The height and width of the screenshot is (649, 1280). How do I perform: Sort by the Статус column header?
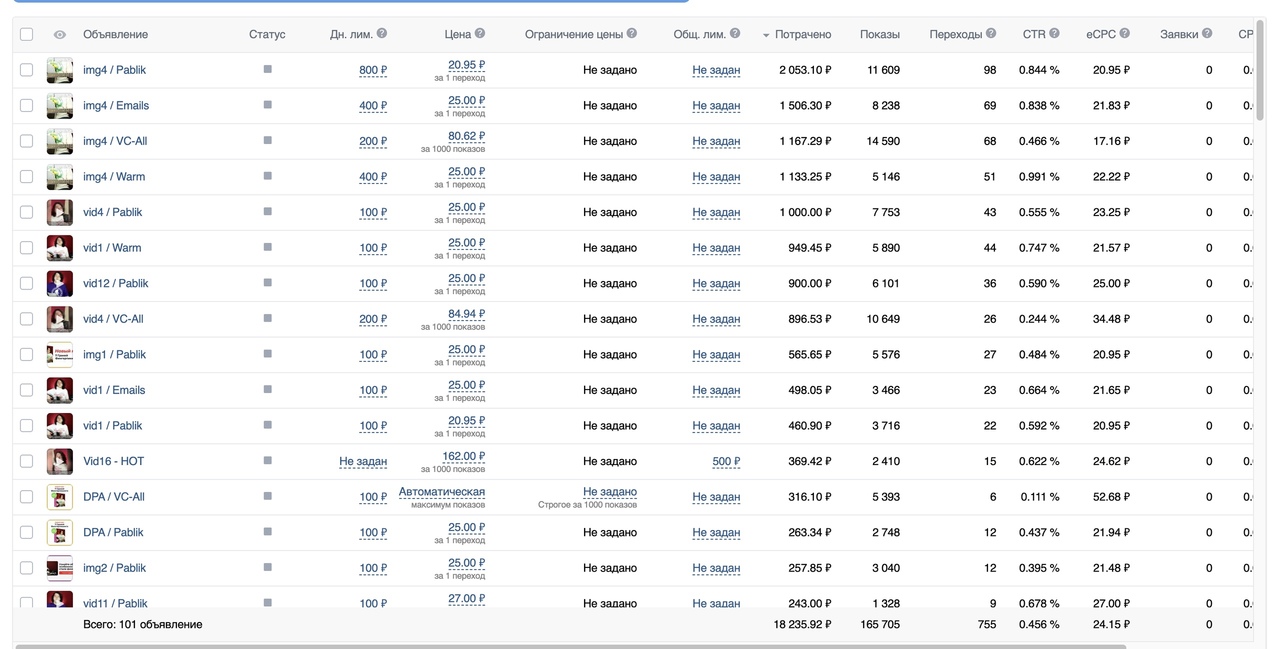267,34
